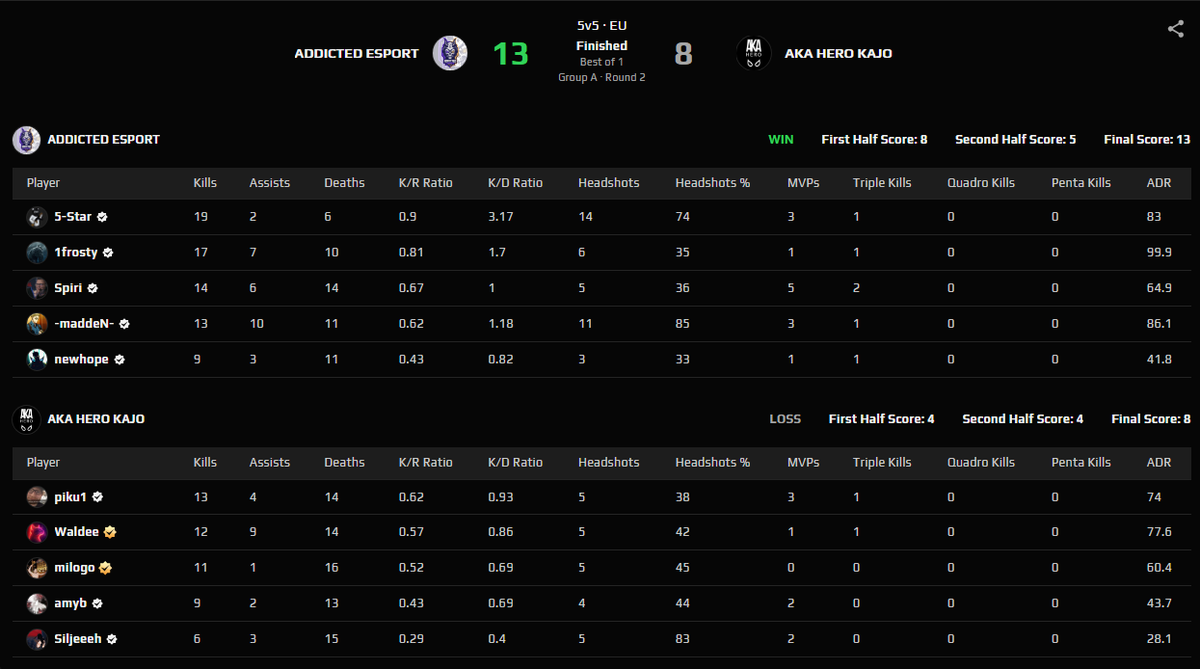Click 'Final Score: 13' text
1200x669 pixels.
point(1147,140)
